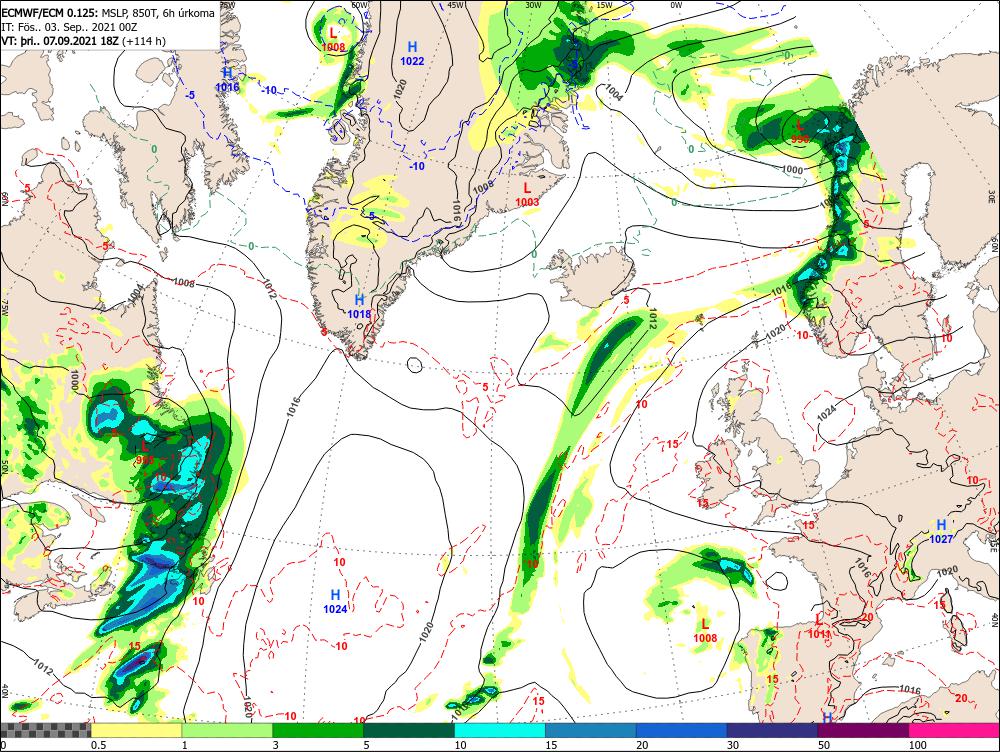Click the "H 1022" high over northern Greenland
The image size is (1000, 752).
[412, 54]
